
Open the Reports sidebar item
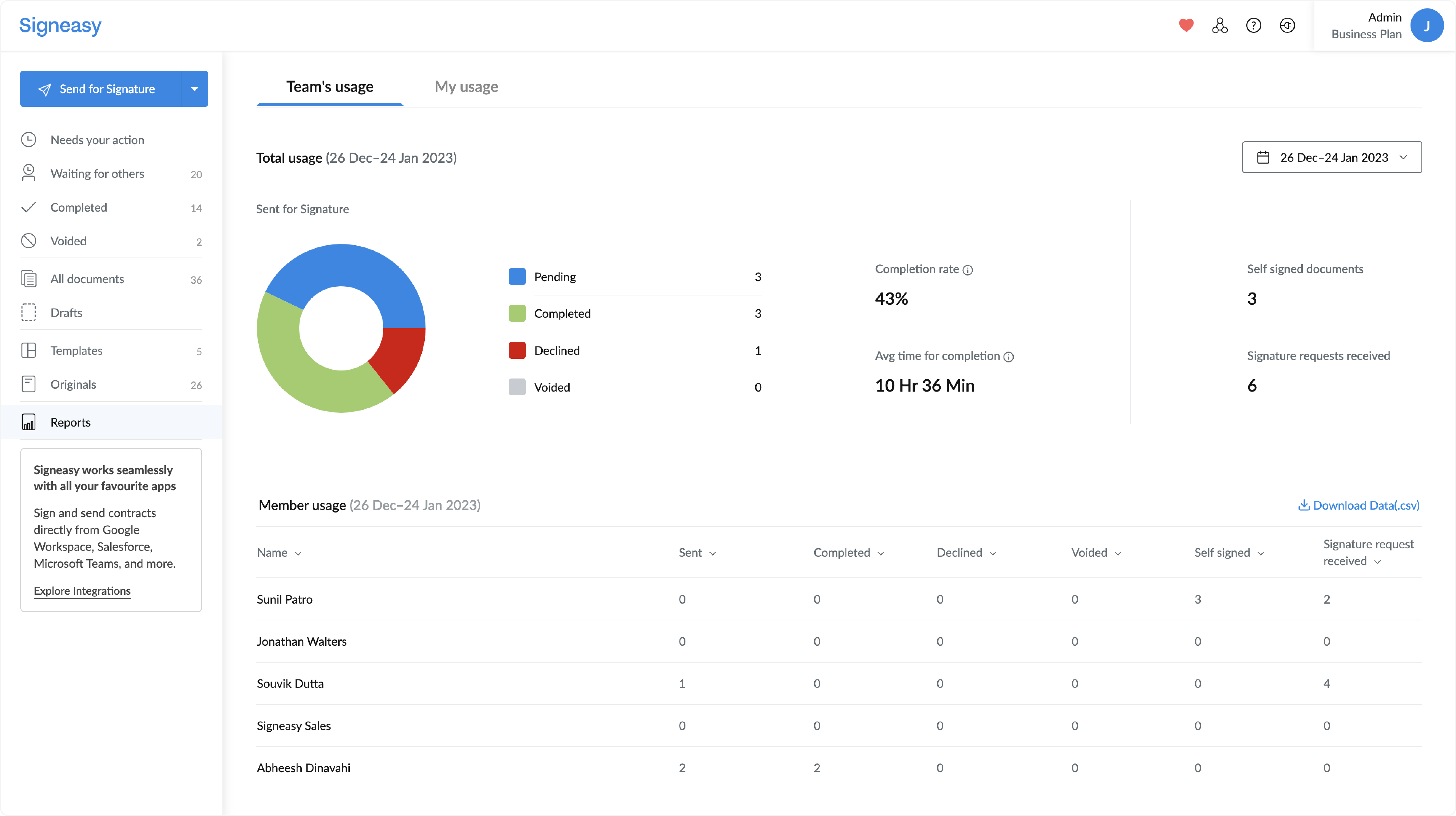(111, 422)
